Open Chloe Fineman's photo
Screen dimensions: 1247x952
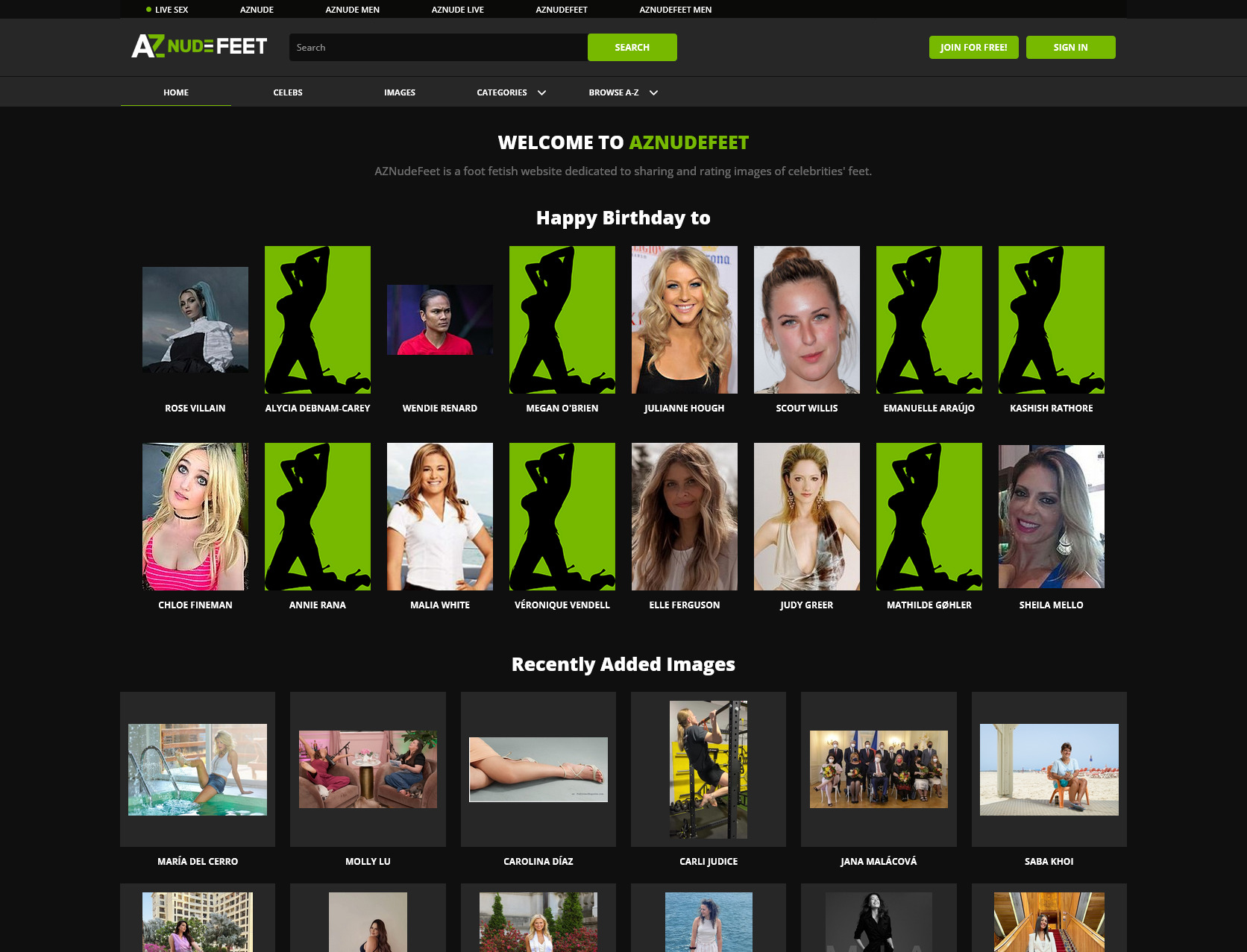click(x=195, y=517)
